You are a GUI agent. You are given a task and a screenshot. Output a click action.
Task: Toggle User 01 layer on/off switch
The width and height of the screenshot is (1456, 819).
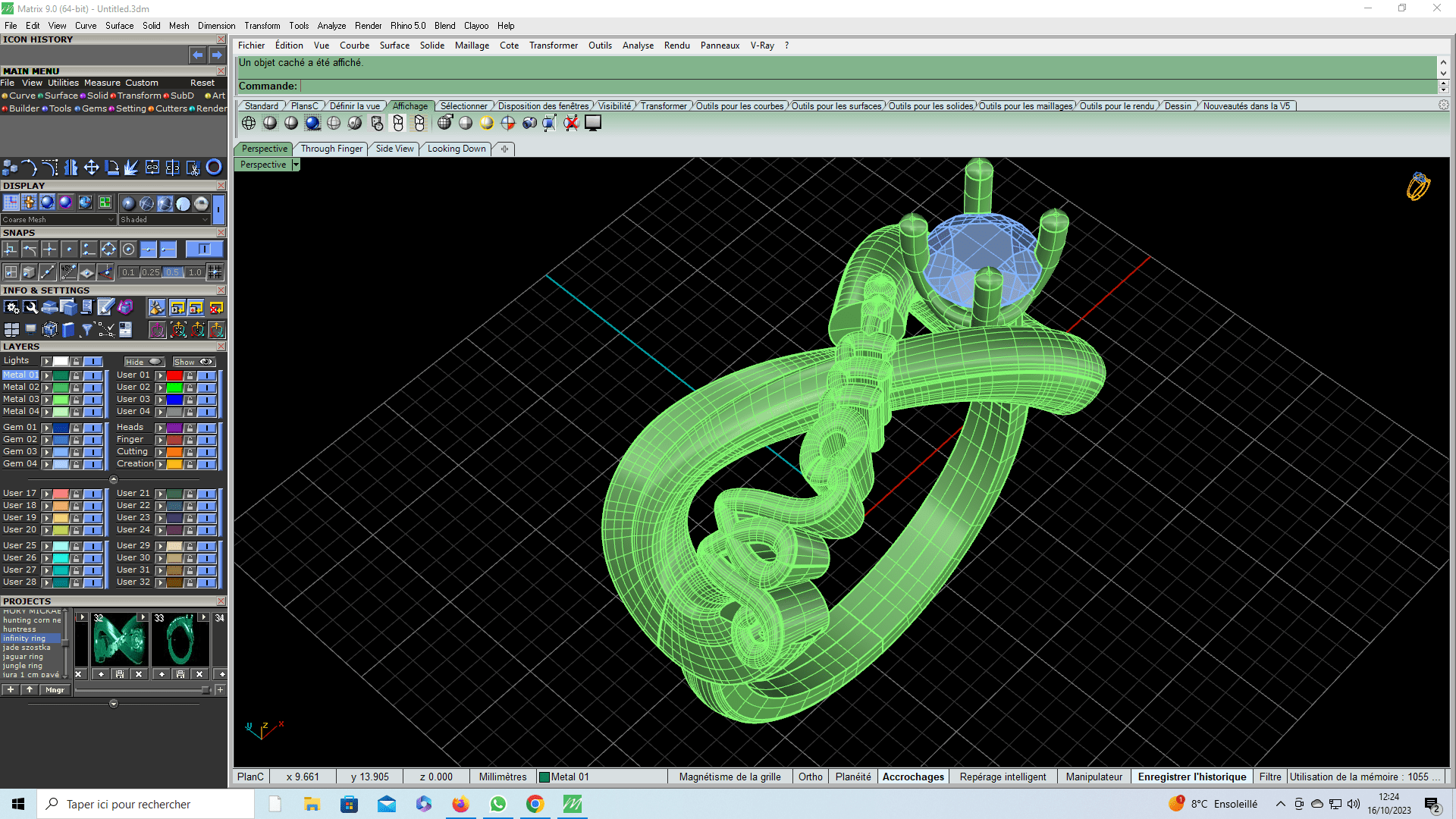click(206, 375)
